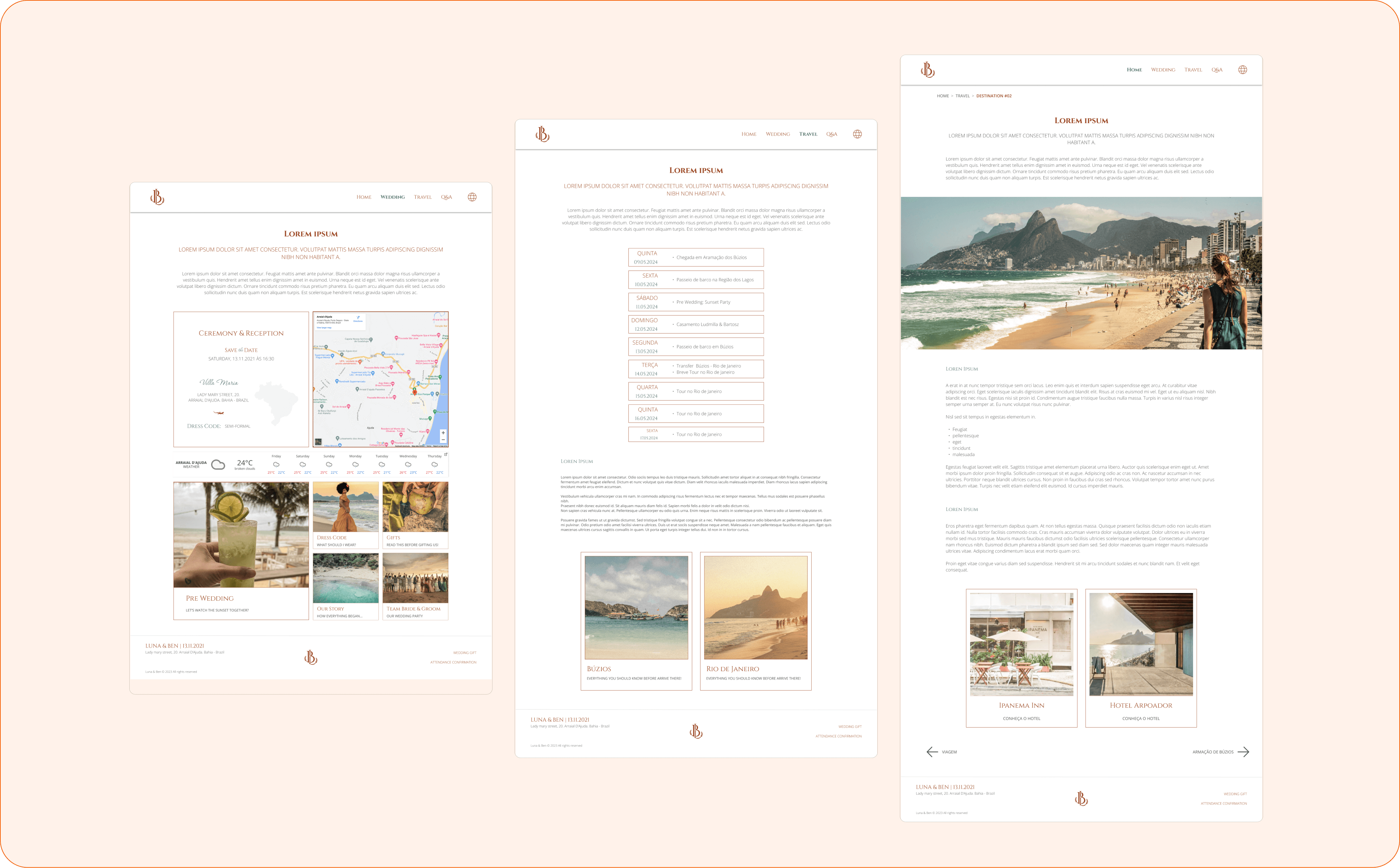The height and width of the screenshot is (868, 1400).
Task: Go to Travel in Wedding page navigation
Action: click(x=422, y=198)
